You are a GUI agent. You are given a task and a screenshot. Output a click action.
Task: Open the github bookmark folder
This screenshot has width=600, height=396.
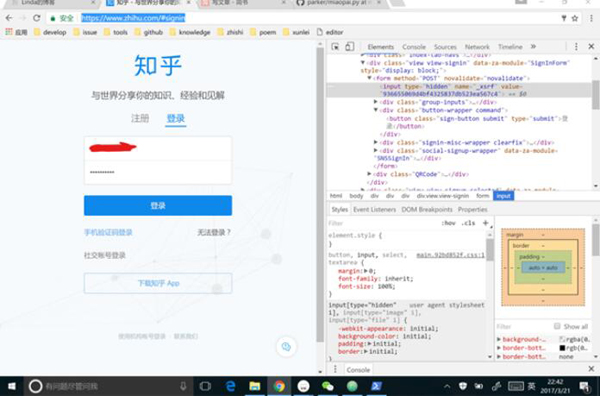(x=149, y=33)
